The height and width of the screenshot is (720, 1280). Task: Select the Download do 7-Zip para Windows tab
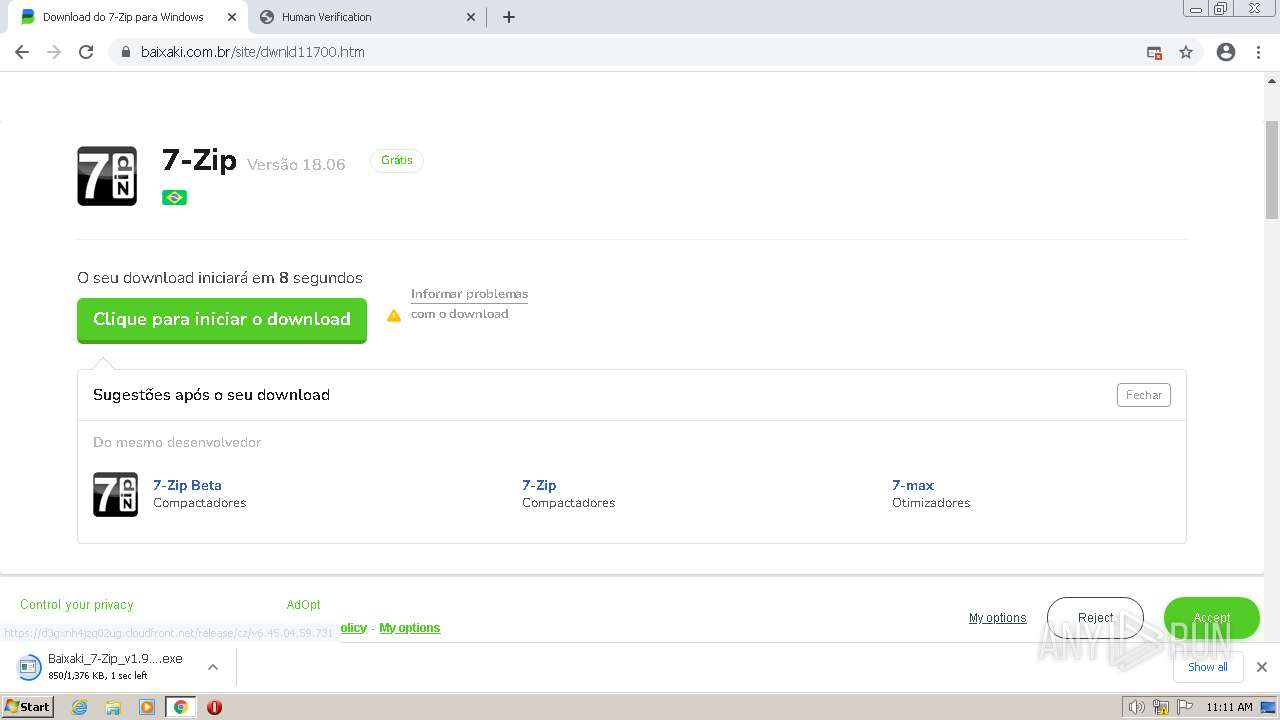pyautogui.click(x=126, y=17)
